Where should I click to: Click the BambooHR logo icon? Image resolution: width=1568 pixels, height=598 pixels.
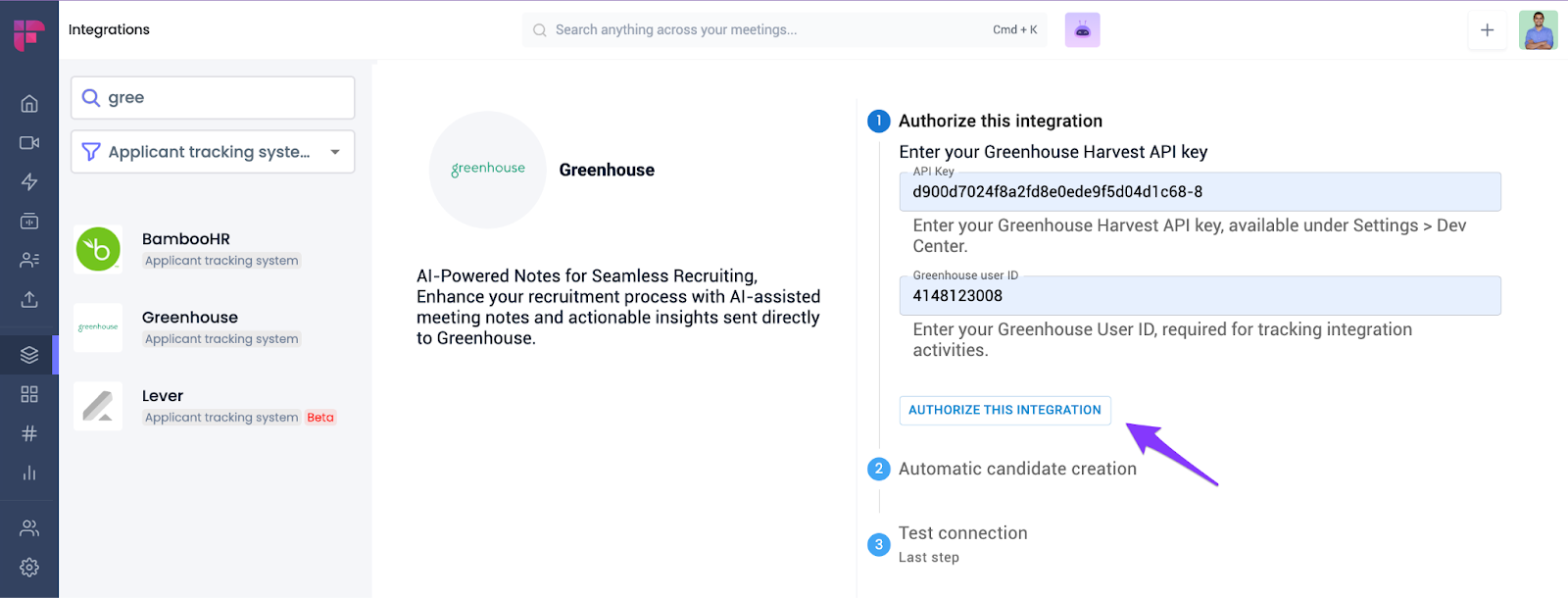pyautogui.click(x=98, y=249)
